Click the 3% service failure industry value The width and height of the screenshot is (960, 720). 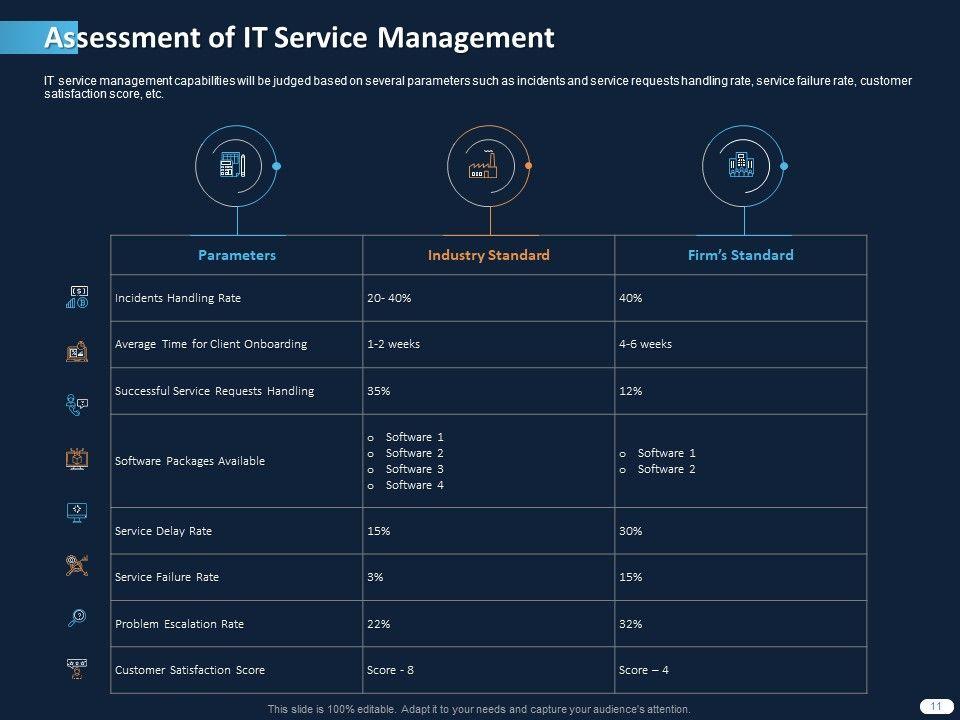[x=489, y=577]
